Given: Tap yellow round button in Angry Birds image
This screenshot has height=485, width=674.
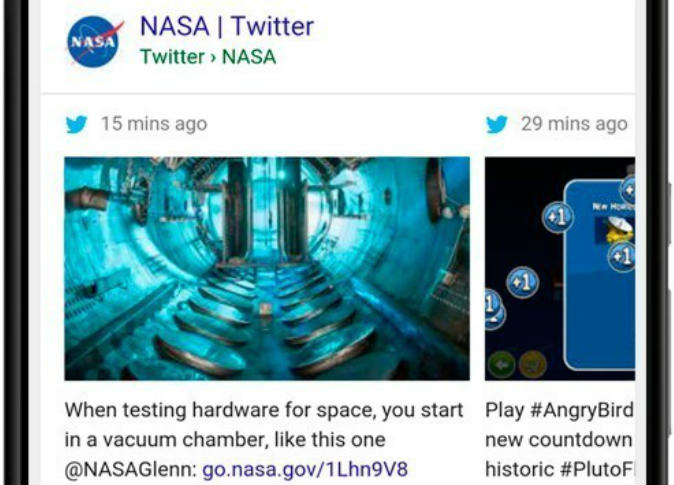Looking at the screenshot, I should (533, 364).
